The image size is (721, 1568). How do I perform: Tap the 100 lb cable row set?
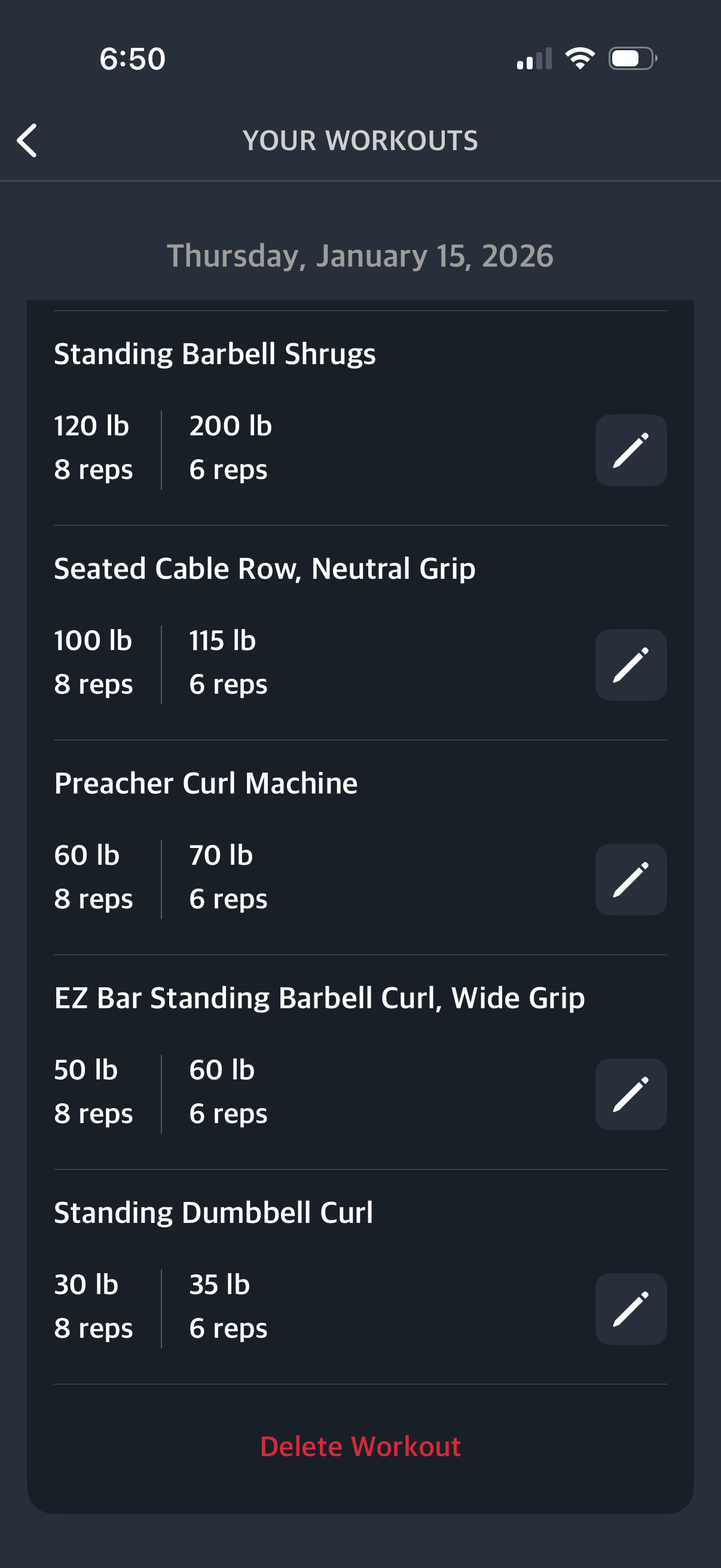pyautogui.click(x=93, y=662)
